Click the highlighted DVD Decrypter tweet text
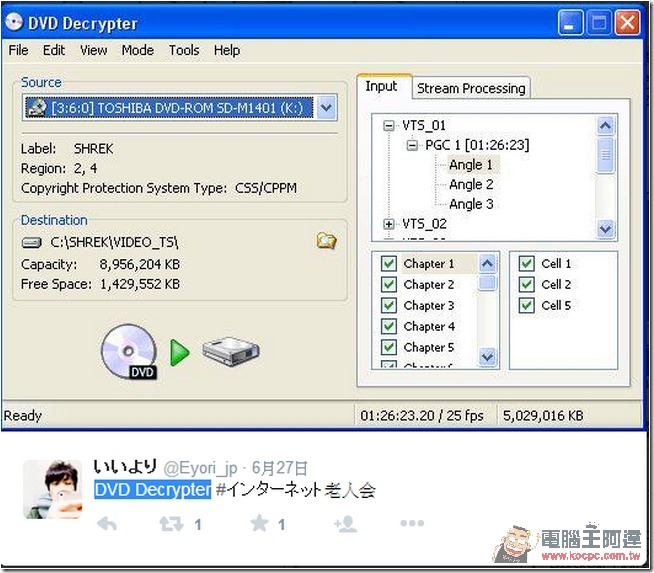This screenshot has height=573, width=654. click(x=153, y=490)
